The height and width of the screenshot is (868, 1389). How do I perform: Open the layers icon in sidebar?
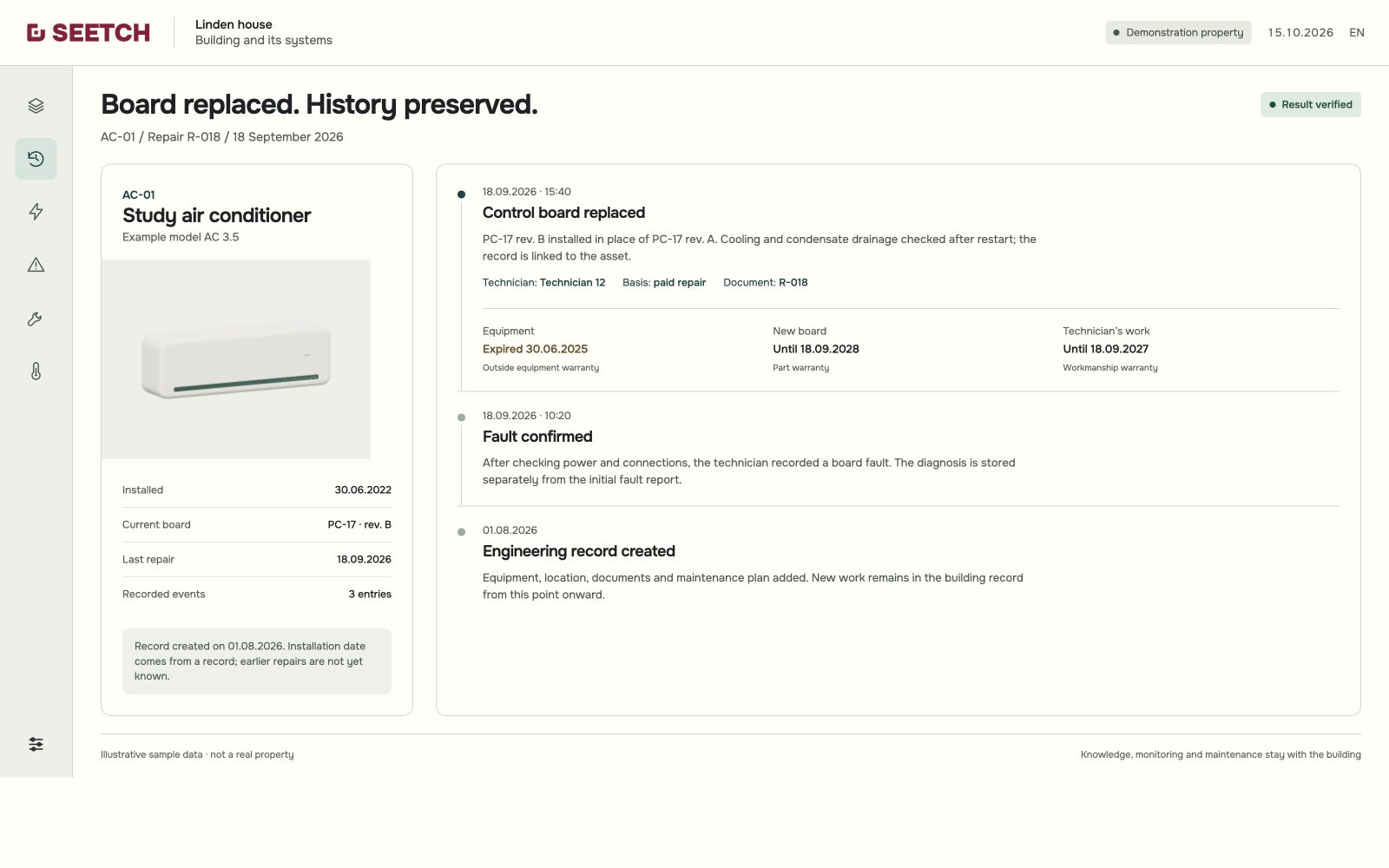(36, 106)
